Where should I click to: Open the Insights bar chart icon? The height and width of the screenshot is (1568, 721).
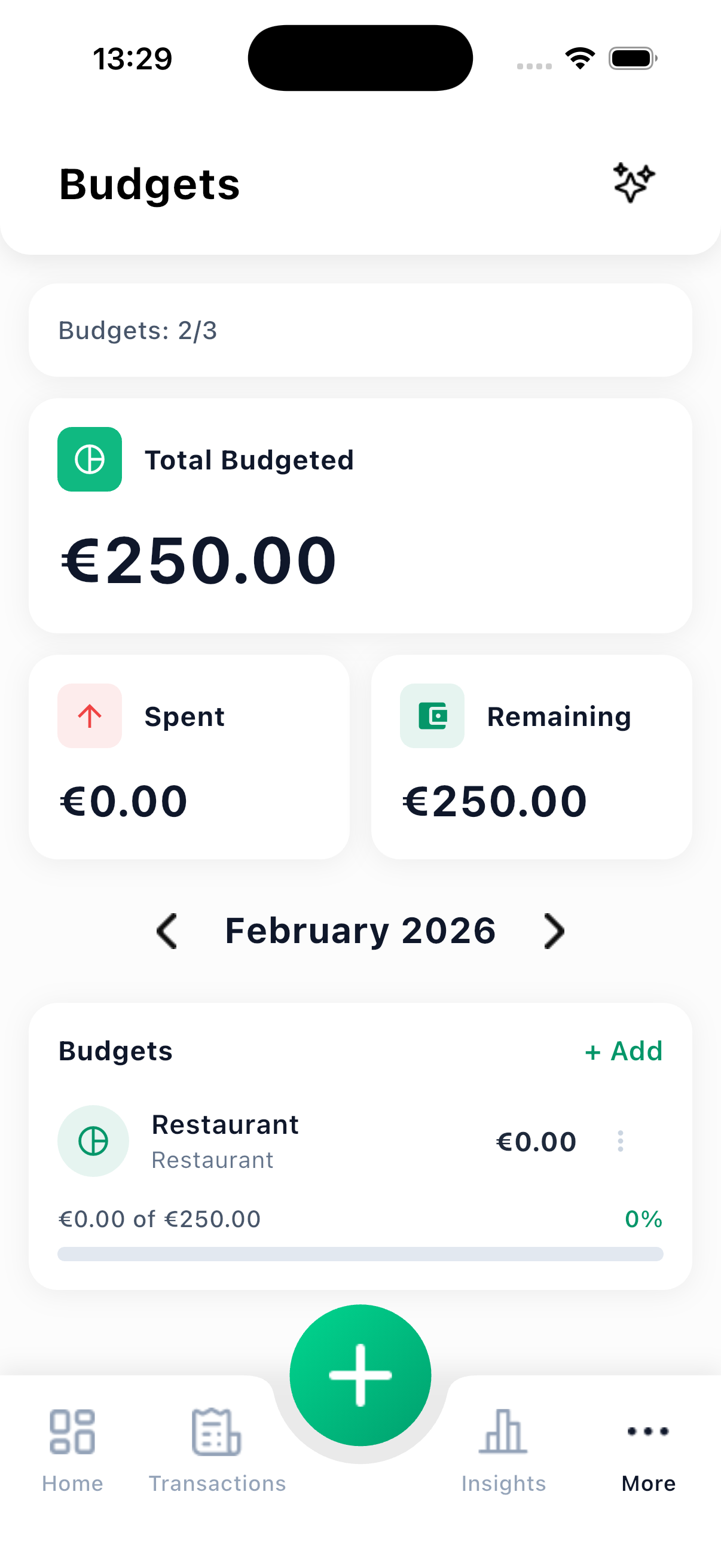(503, 1432)
